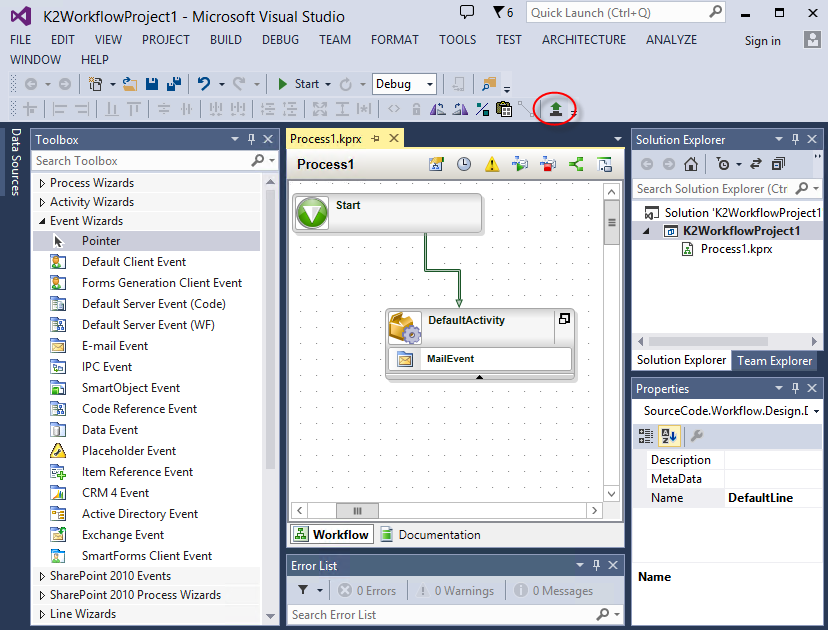828x630 pixels.
Task: Click the Sign in link
Action: pyautogui.click(x=763, y=41)
